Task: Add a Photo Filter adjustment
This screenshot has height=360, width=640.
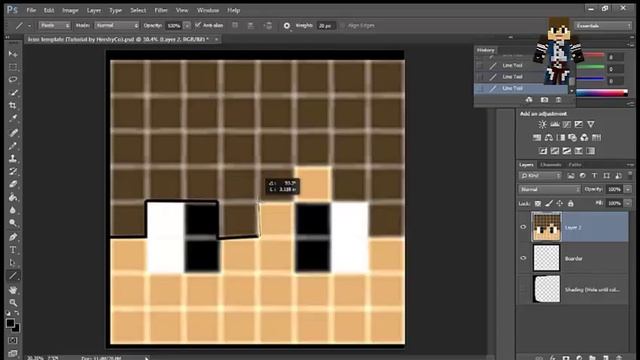Action: tap(572, 138)
